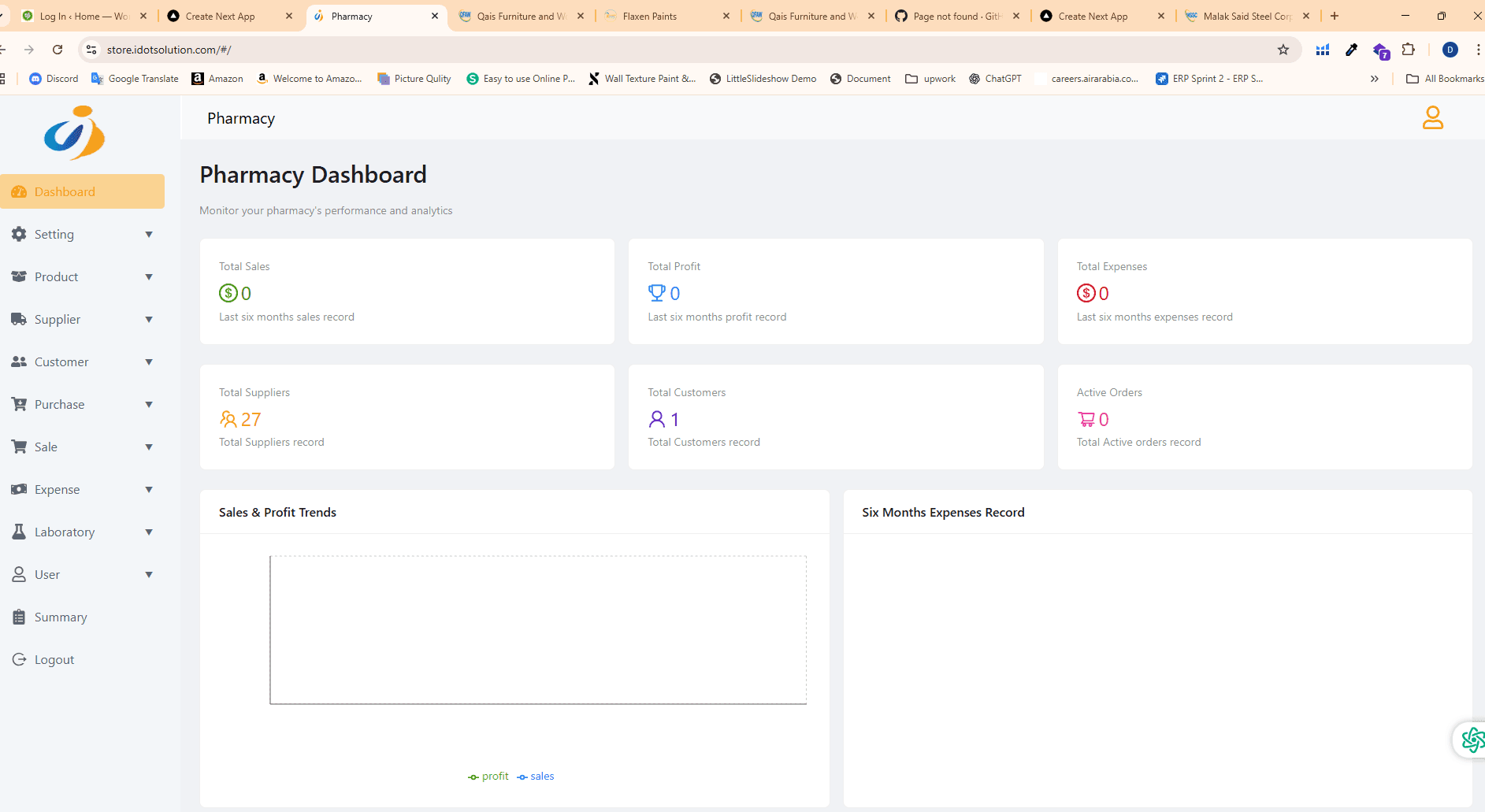
Task: Click the Dashboard gauge icon
Action: (x=19, y=191)
